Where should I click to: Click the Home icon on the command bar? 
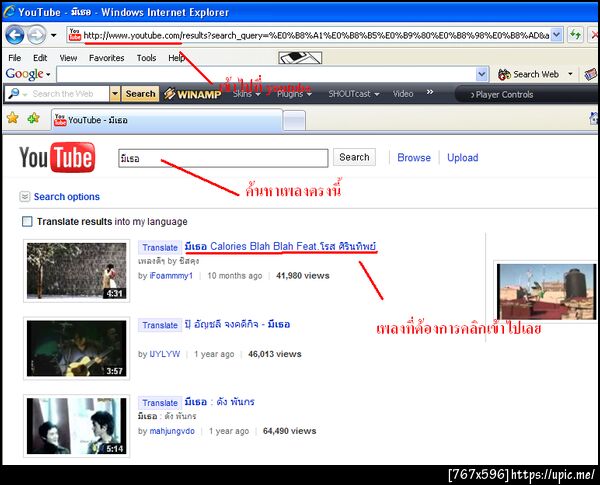click(594, 118)
